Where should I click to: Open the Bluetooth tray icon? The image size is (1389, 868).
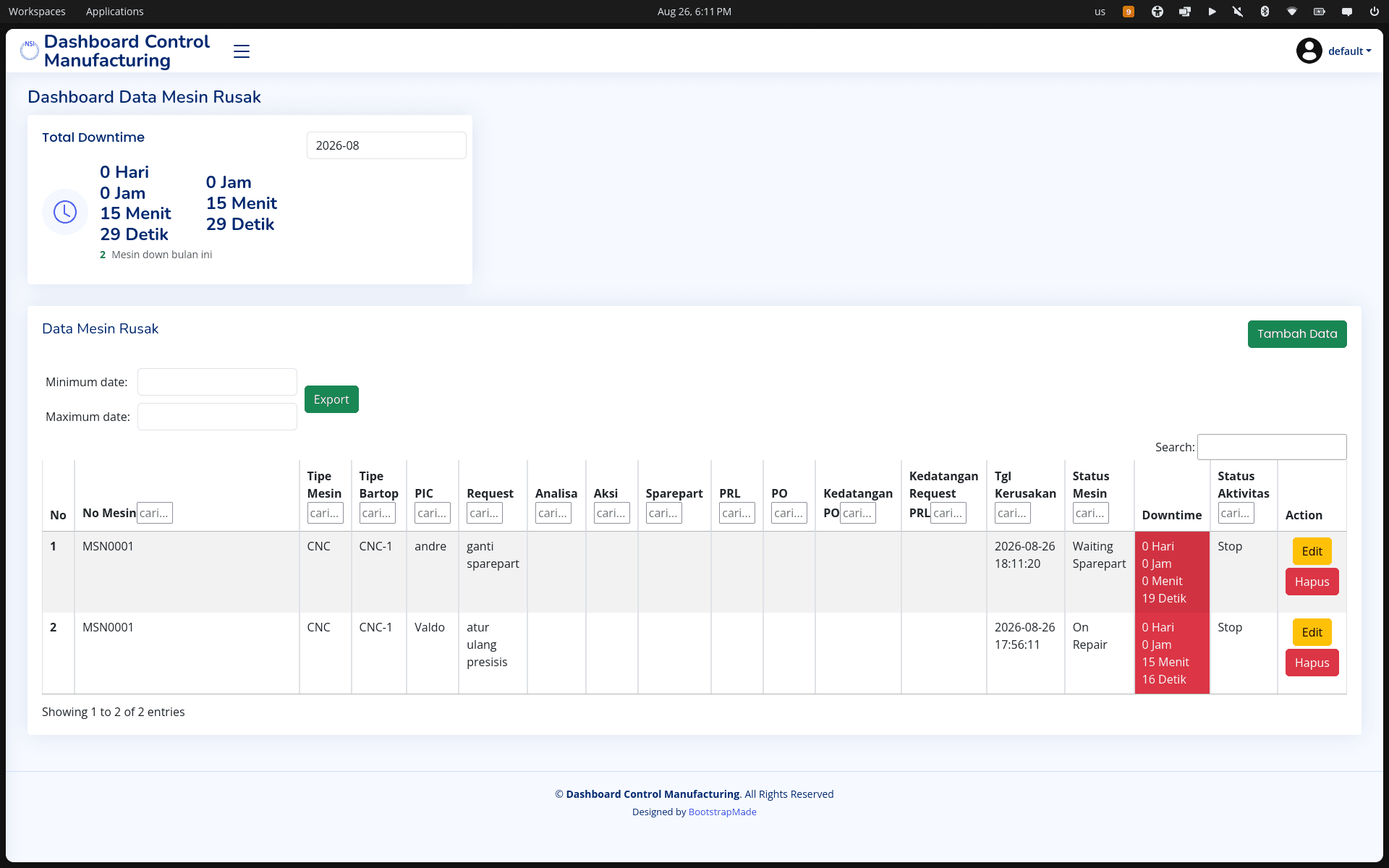tap(1265, 12)
